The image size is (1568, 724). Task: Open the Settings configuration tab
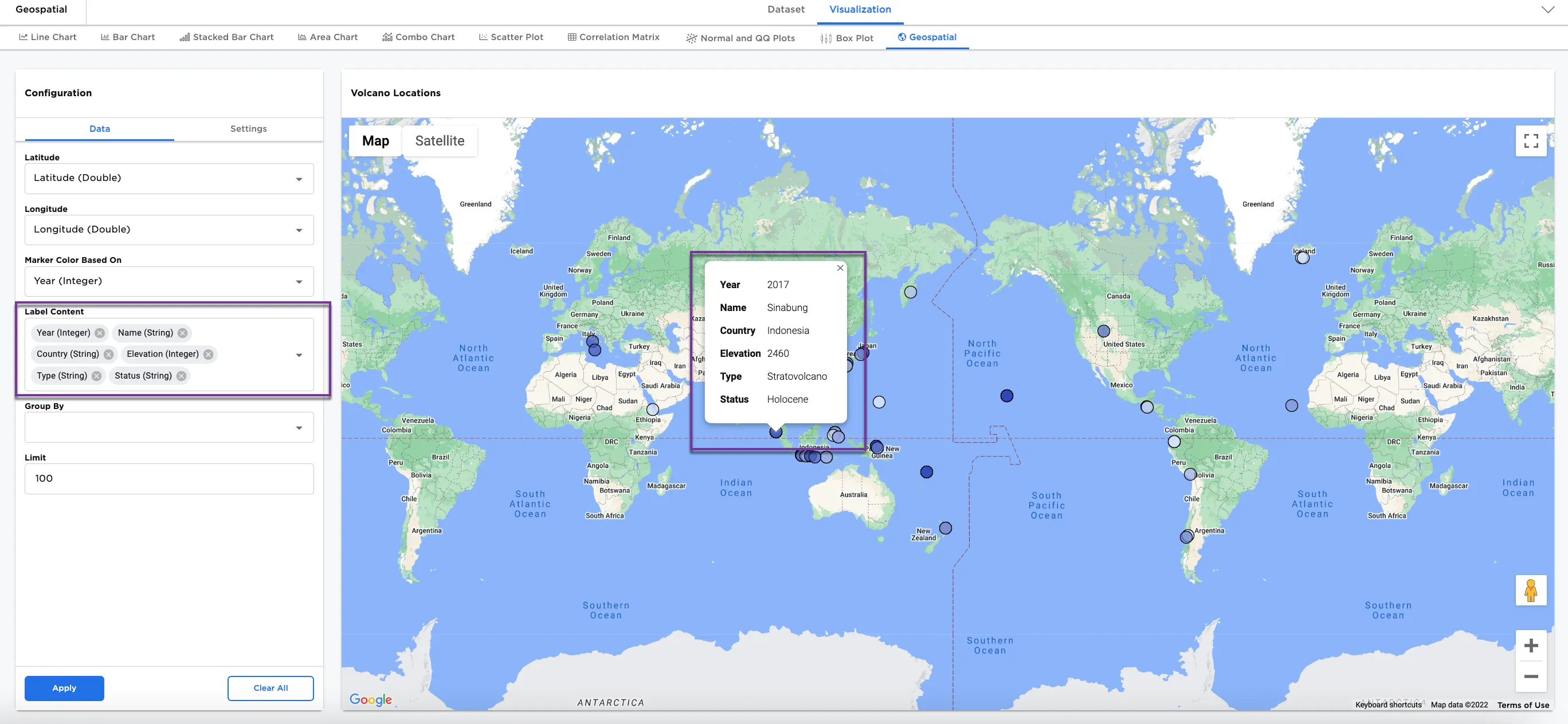point(248,129)
